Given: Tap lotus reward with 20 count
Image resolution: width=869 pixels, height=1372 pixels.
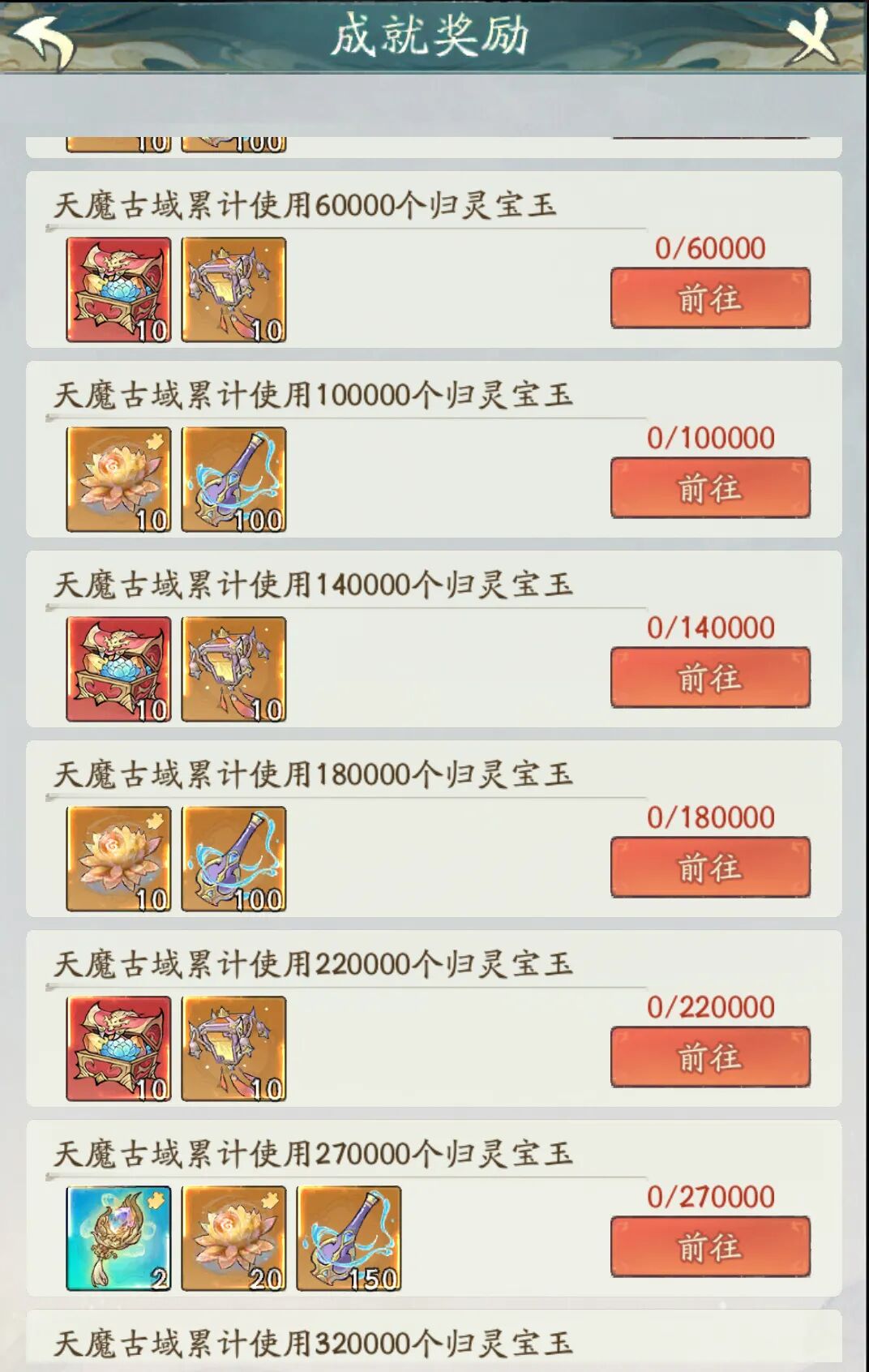Looking at the screenshot, I should 233,1238.
